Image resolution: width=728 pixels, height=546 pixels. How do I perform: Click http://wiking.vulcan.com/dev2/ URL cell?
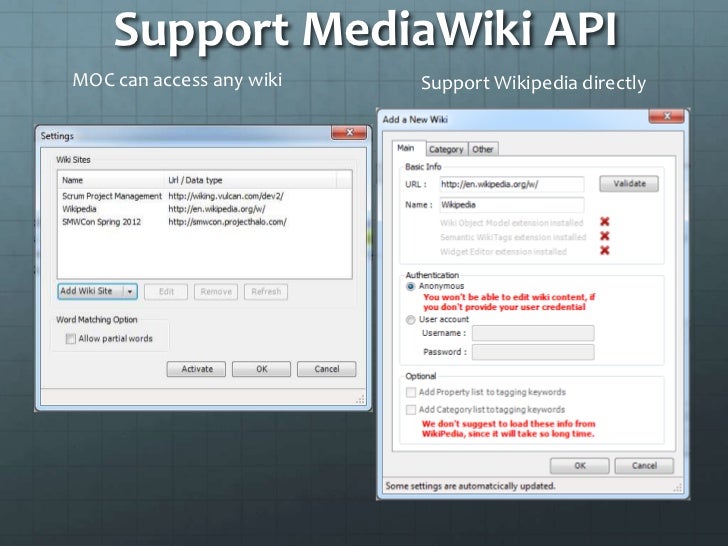(x=226, y=196)
